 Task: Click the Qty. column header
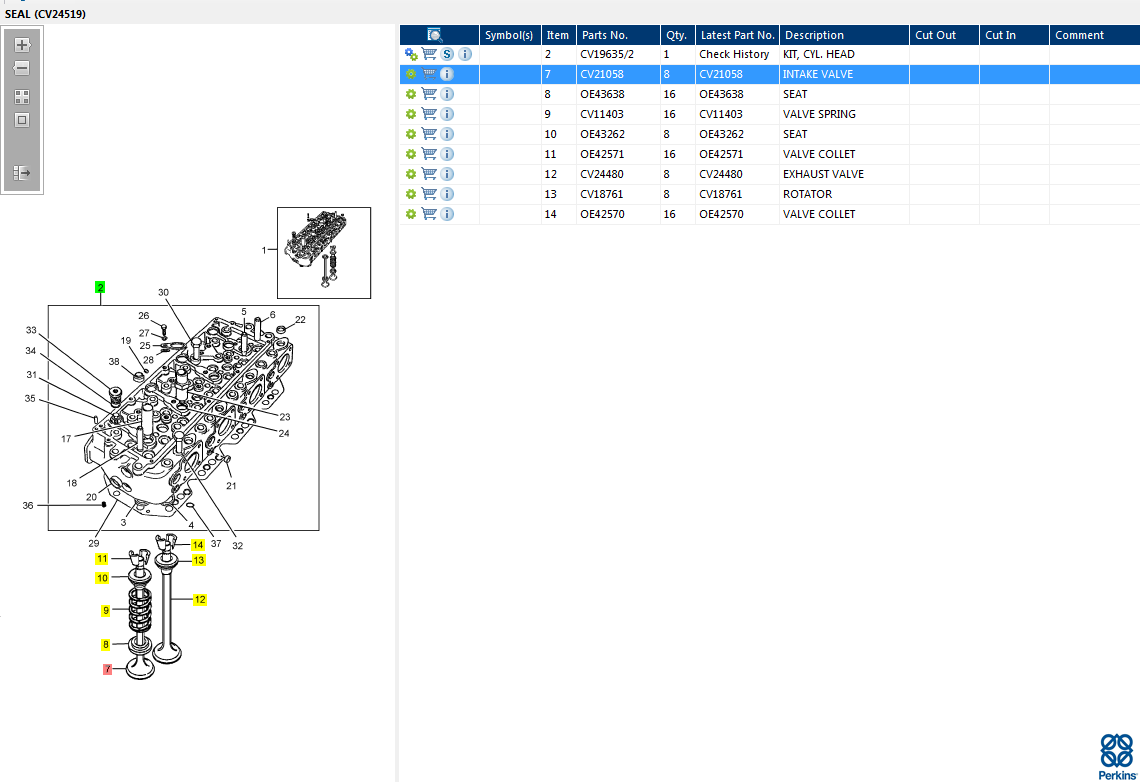676,35
